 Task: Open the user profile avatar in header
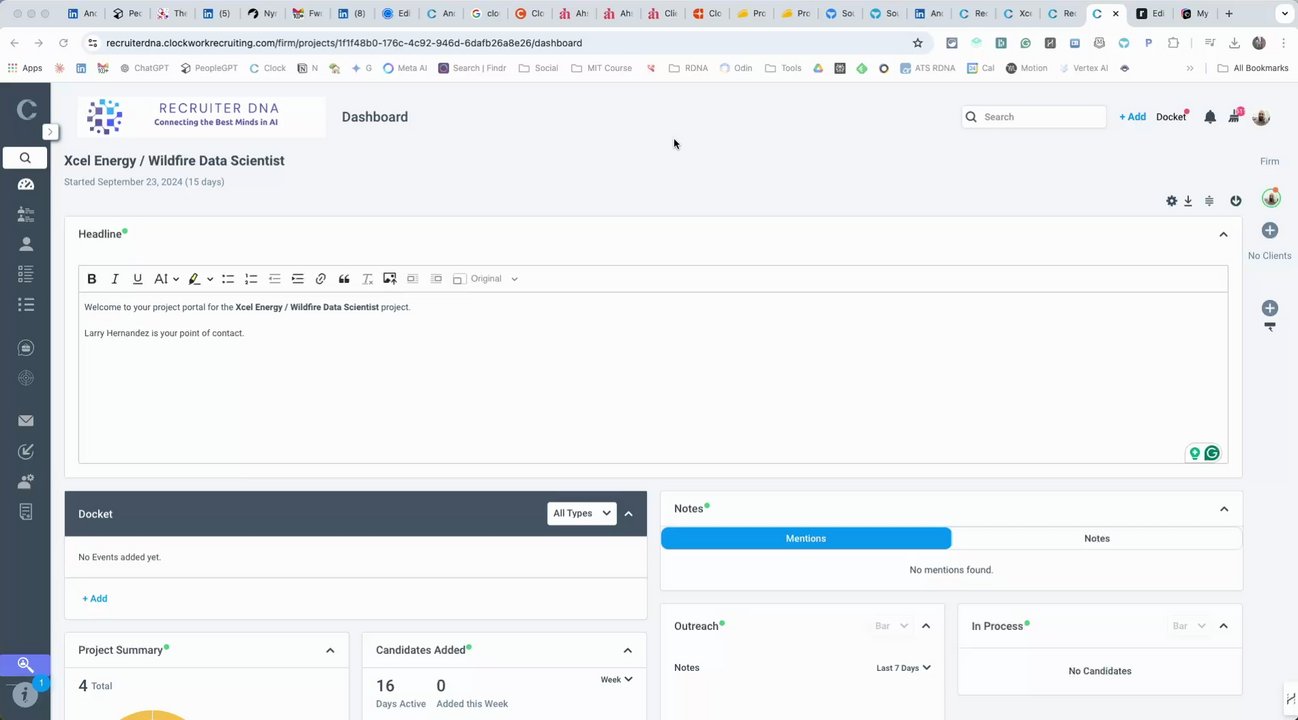(x=1261, y=117)
